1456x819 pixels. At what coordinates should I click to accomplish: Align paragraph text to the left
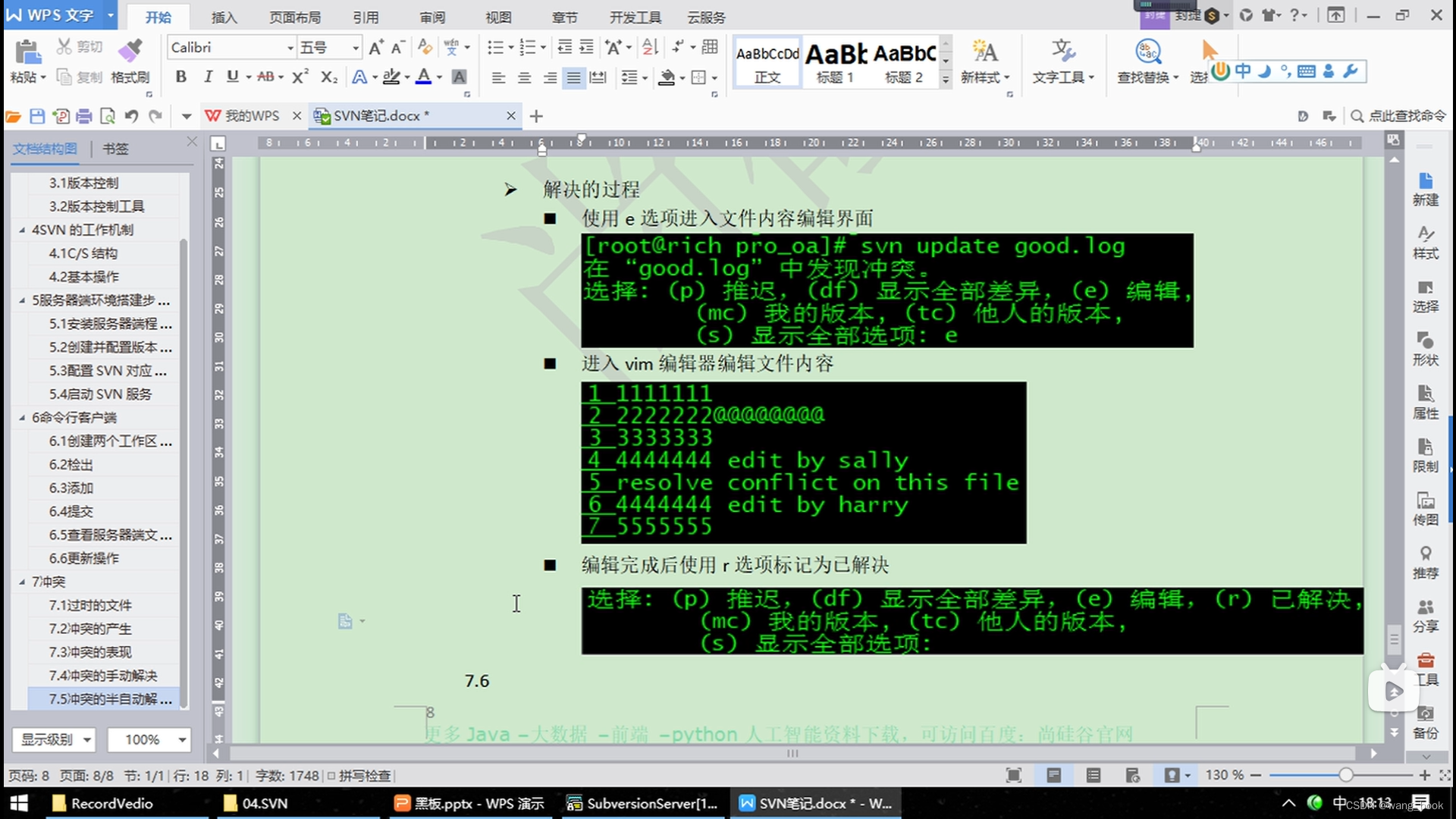(498, 77)
